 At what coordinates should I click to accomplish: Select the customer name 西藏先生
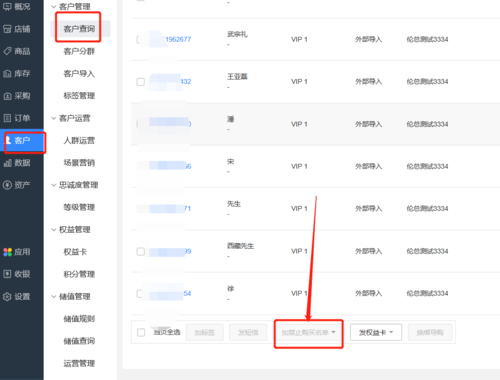tap(240, 246)
